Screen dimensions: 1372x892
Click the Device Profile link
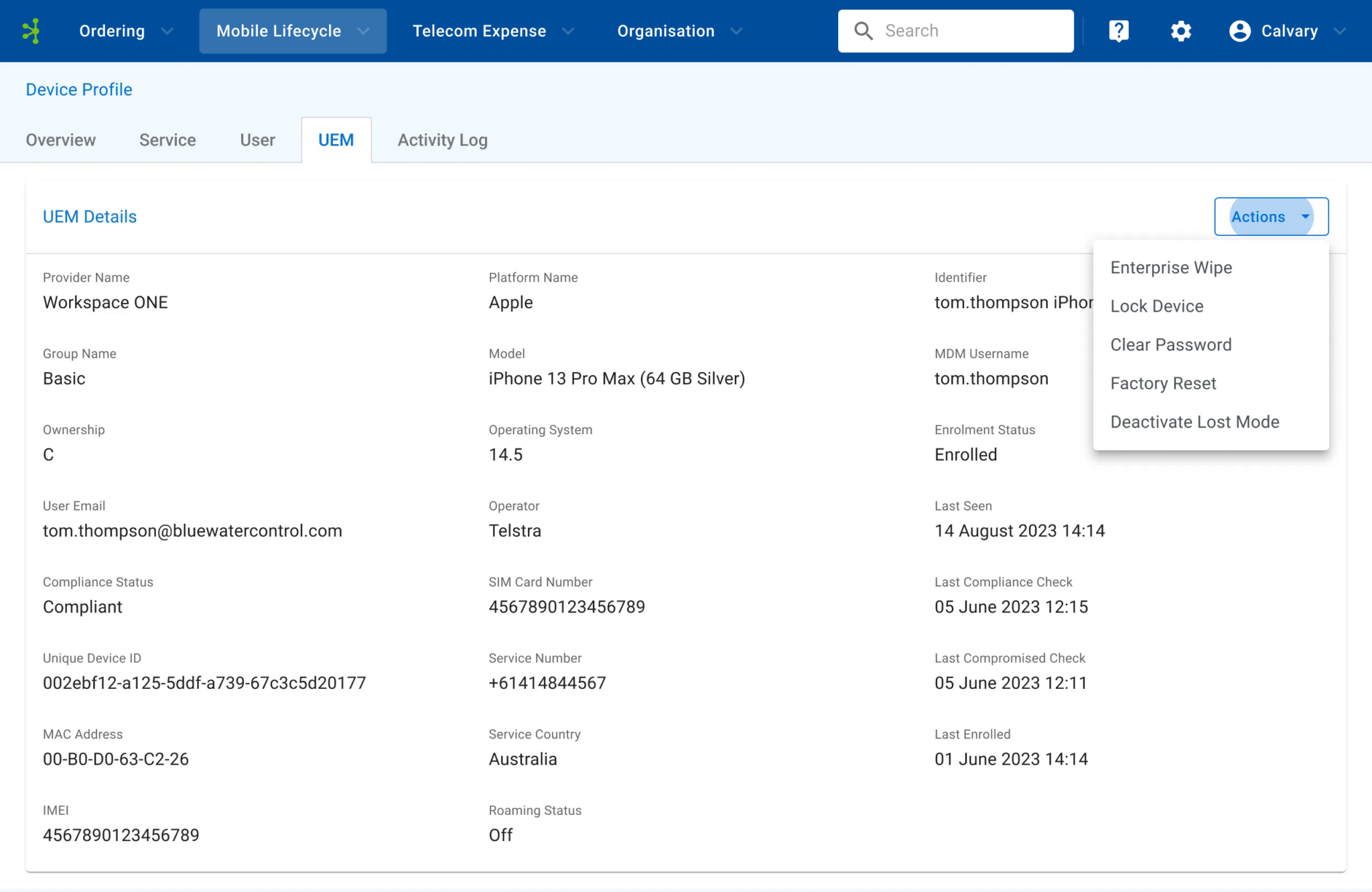click(78, 89)
